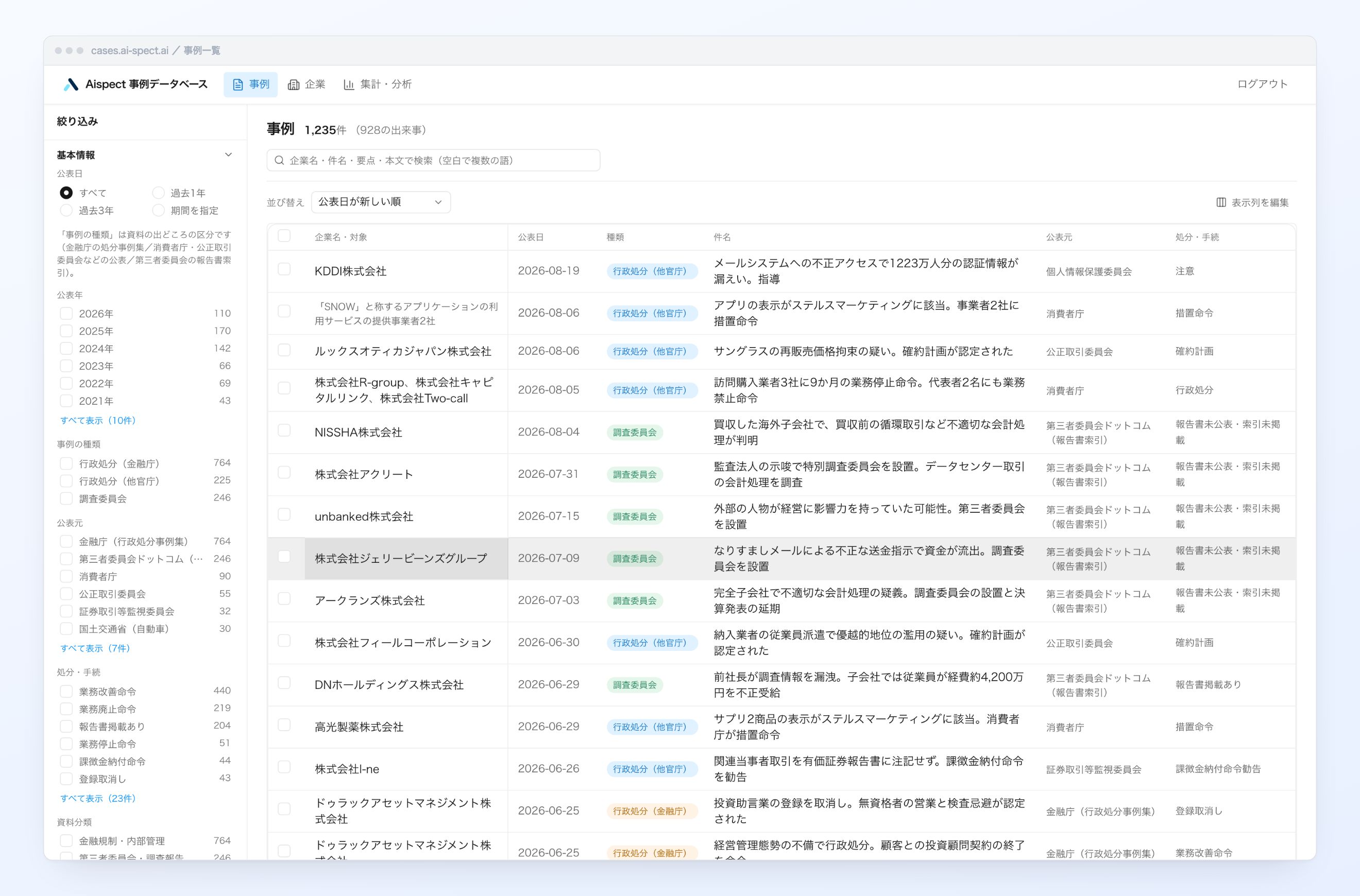The width and height of the screenshot is (1360, 896).
Task: Check the 消費者庁 filter checkbox
Action: coord(66,577)
